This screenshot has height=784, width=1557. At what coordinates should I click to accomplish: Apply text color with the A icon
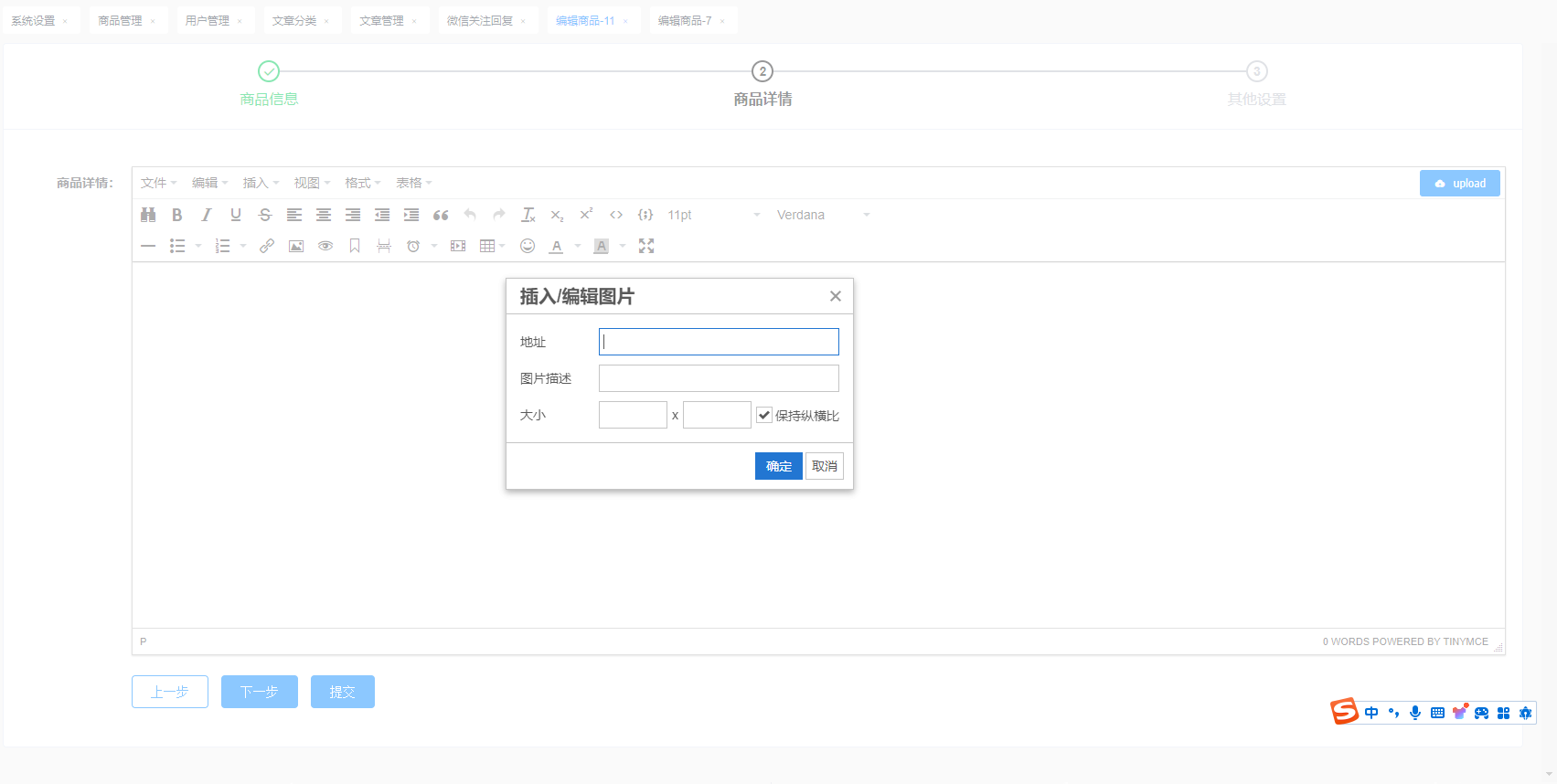pyautogui.click(x=557, y=246)
